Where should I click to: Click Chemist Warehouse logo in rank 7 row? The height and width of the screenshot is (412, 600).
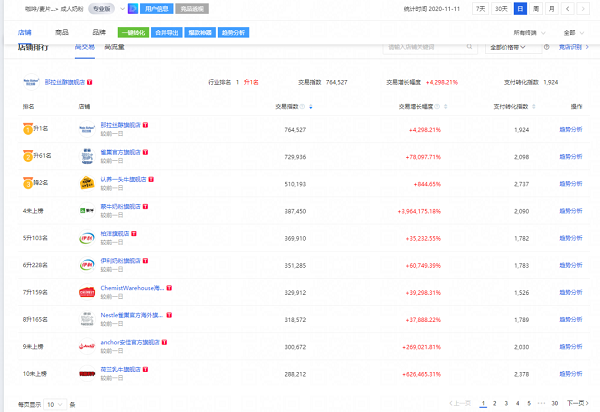pos(87,292)
